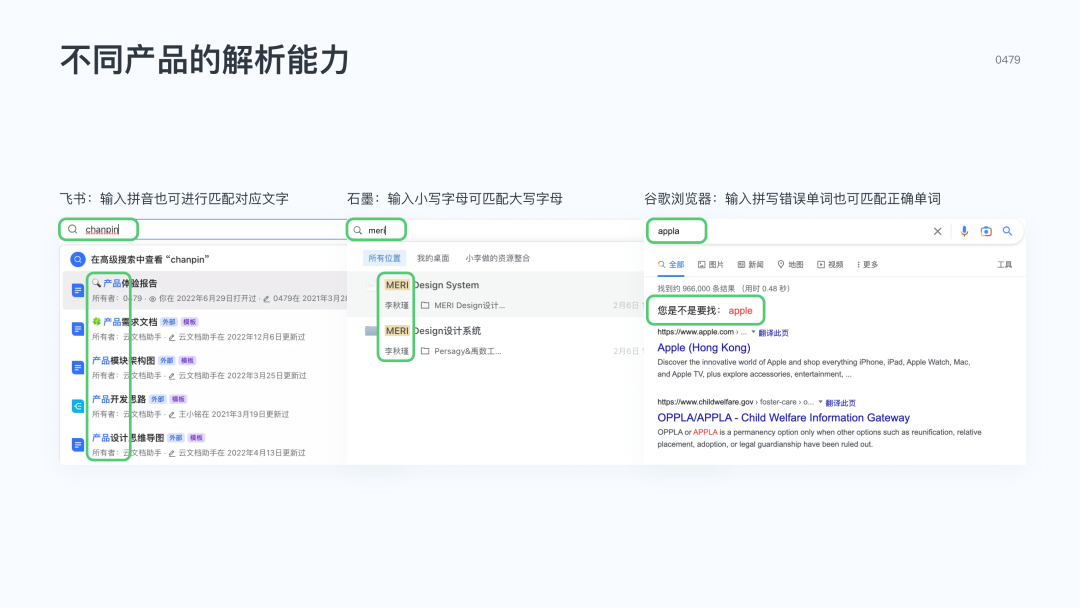Screen dimensions: 1080x608
Task: Expand the 更多 menu in Google tabs
Action: pyautogui.click(x=868, y=264)
